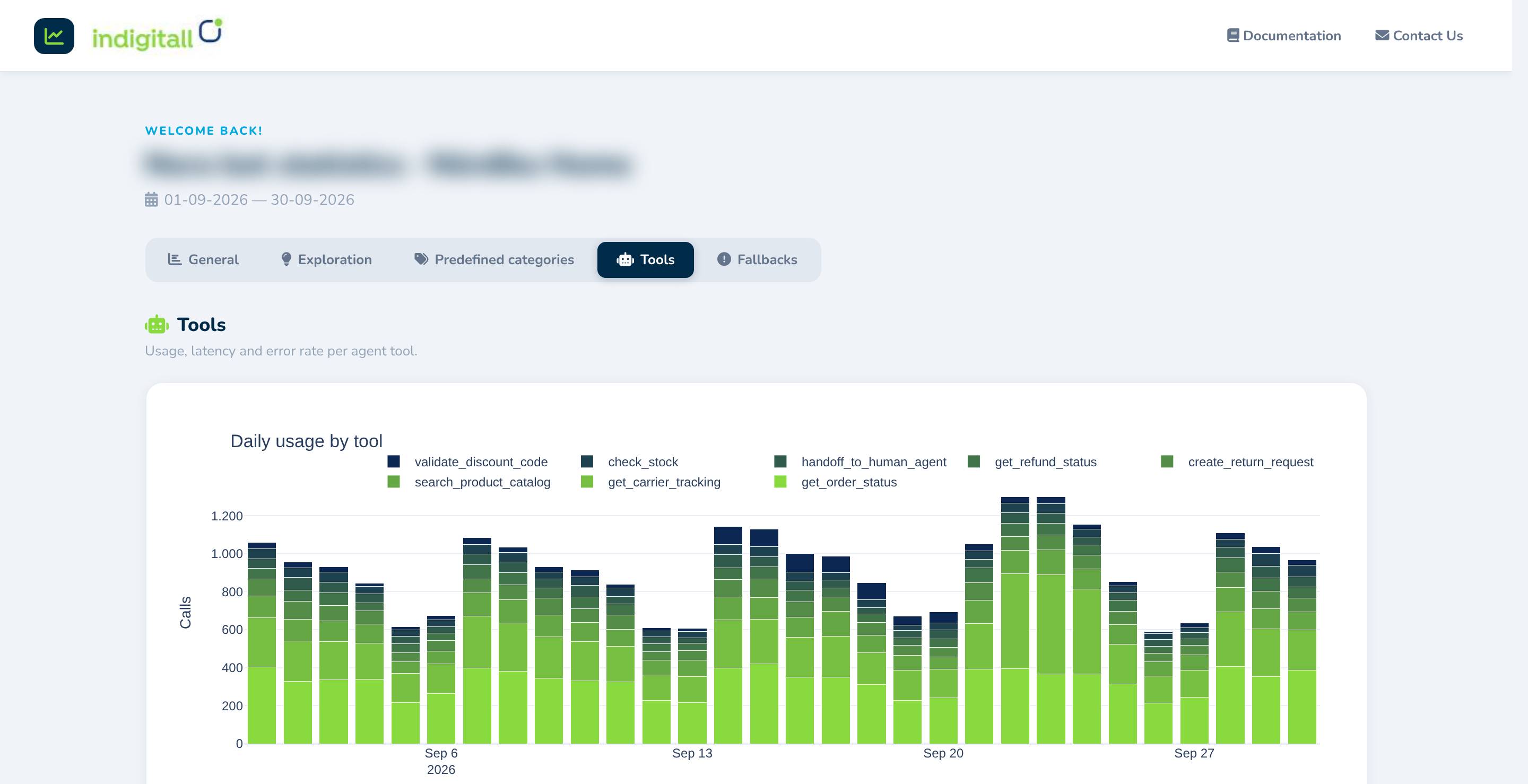Toggle handoff_to_human_agent legend swatch
Image resolution: width=1528 pixels, height=784 pixels.
pos(780,461)
